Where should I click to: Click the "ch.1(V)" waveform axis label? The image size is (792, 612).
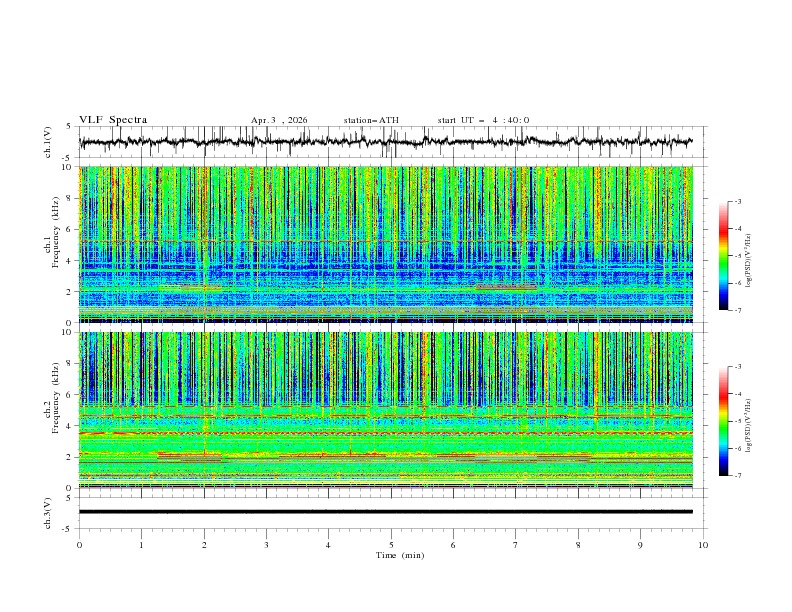[48, 142]
